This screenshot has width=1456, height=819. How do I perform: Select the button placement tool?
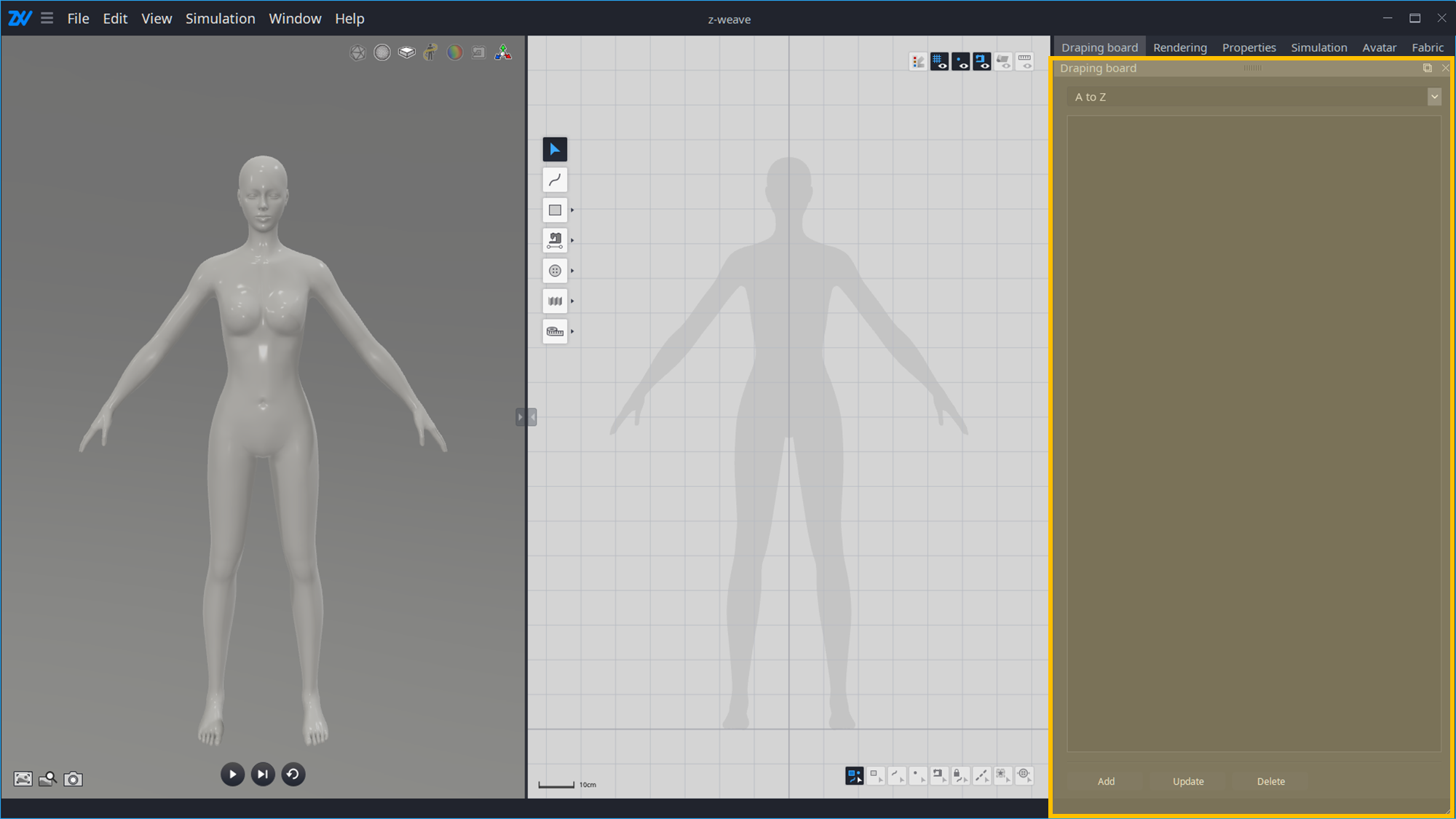[x=555, y=271]
